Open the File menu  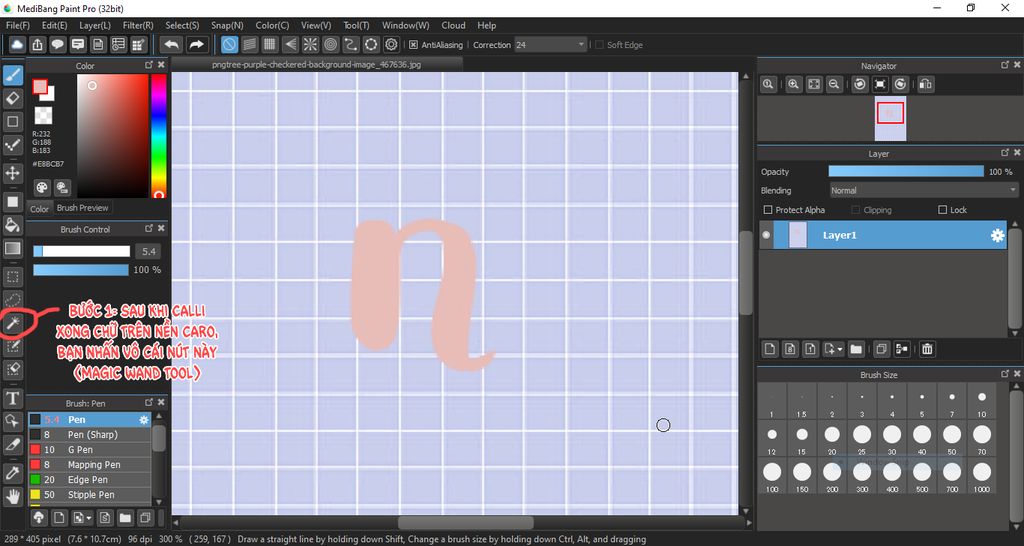[x=18, y=25]
